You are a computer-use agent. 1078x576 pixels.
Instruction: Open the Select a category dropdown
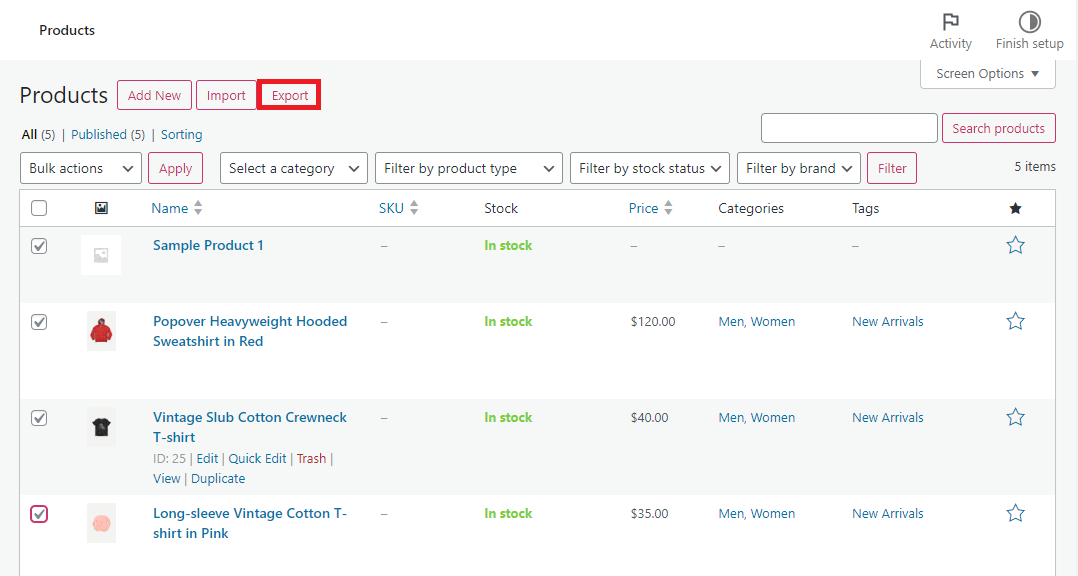(294, 168)
